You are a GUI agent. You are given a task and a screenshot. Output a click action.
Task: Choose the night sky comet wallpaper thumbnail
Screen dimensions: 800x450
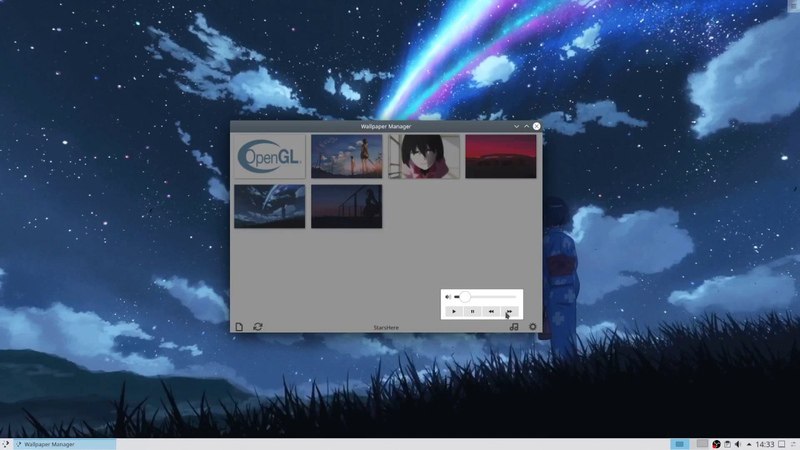click(269, 206)
